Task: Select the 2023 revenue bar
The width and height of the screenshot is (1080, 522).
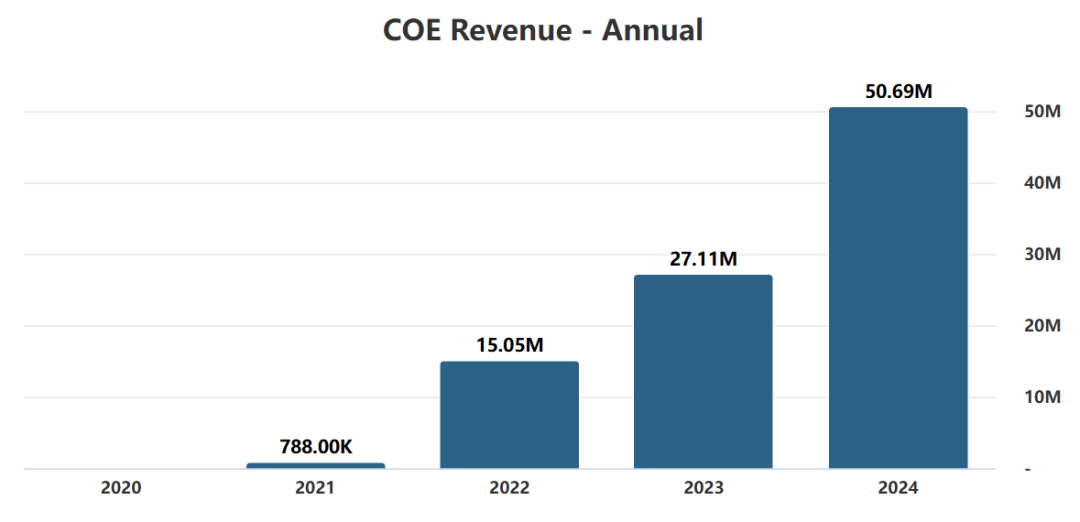Action: [703, 372]
